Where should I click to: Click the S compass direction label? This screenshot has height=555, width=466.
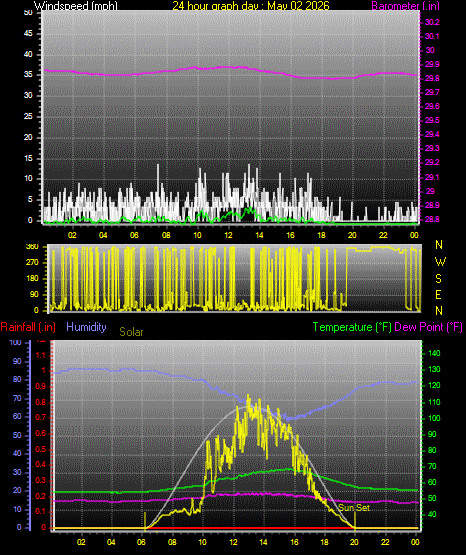click(438, 279)
